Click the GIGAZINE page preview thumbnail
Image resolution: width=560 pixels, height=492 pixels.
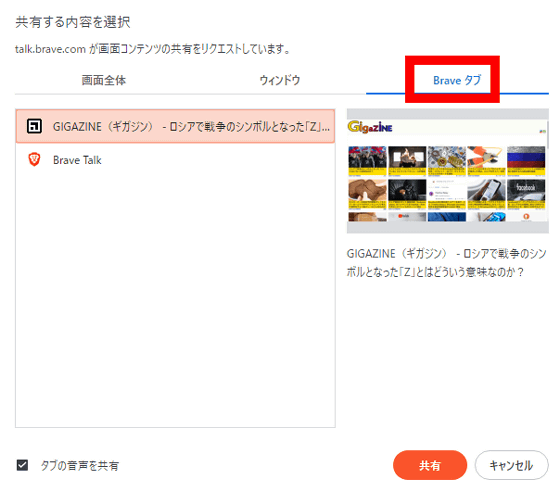448,171
